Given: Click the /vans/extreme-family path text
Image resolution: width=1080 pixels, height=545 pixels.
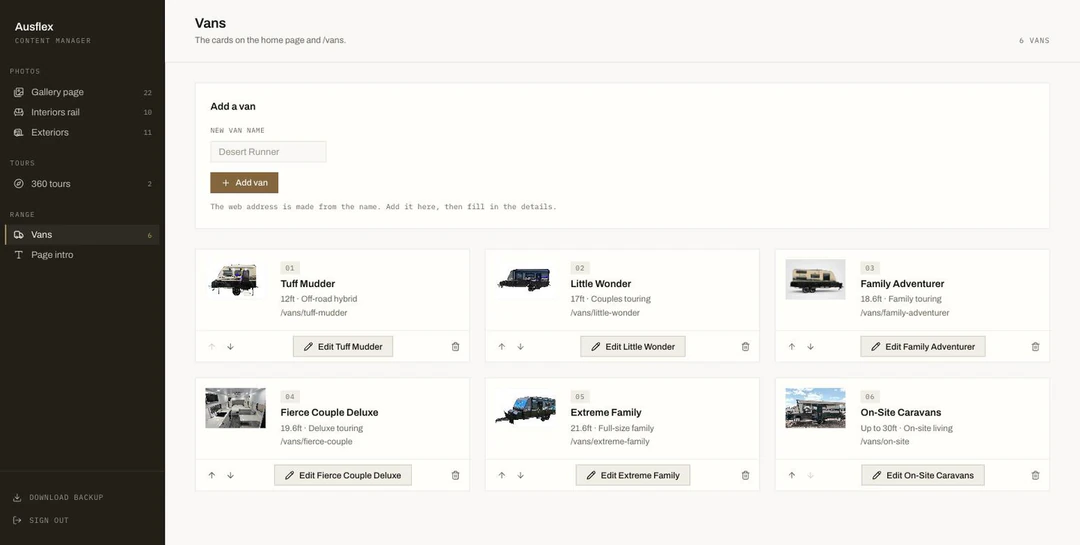Looking at the screenshot, I should [x=610, y=442].
